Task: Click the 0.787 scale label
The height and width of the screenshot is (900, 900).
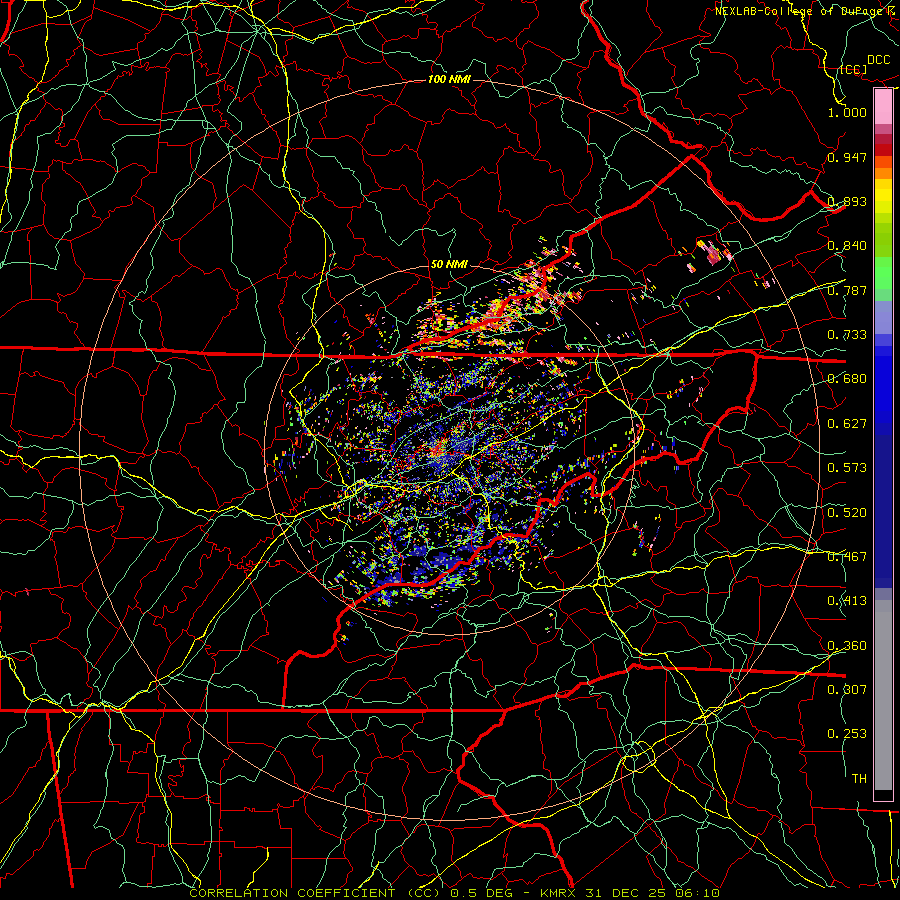Action: pos(847,290)
